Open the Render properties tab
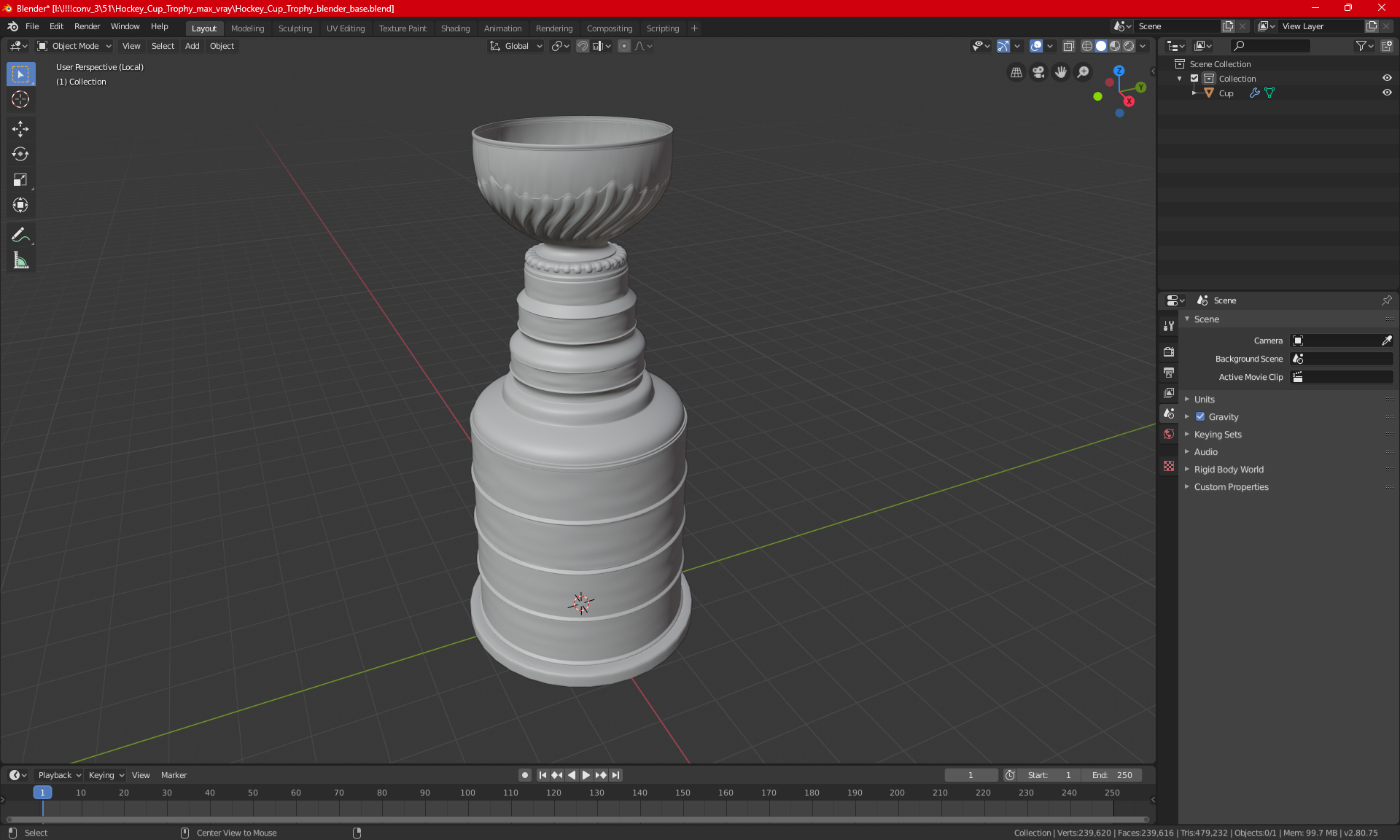 tap(1169, 351)
